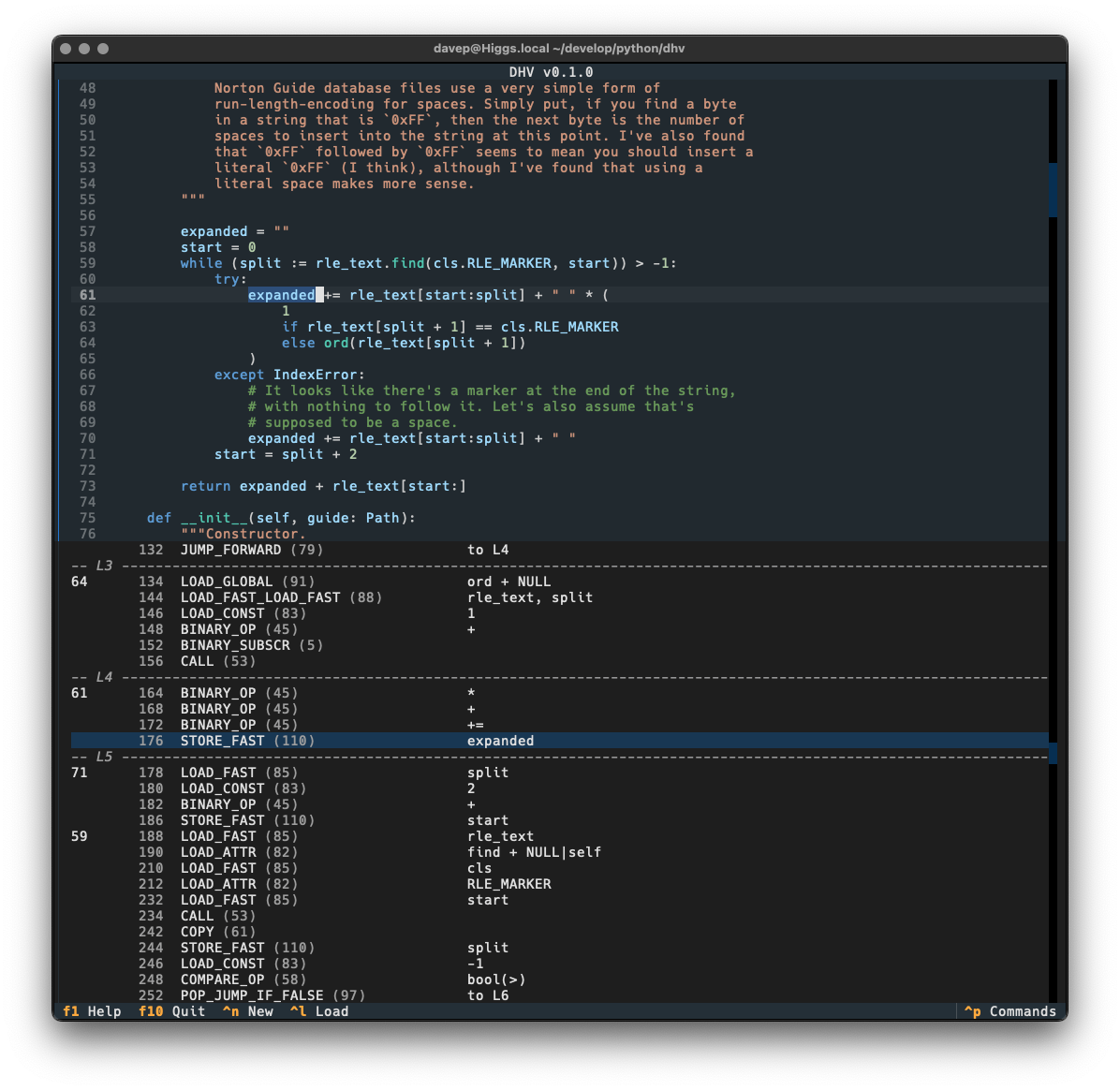This screenshot has width=1120, height=1090.
Task: Select the L3 label divider row
Action: (560, 566)
